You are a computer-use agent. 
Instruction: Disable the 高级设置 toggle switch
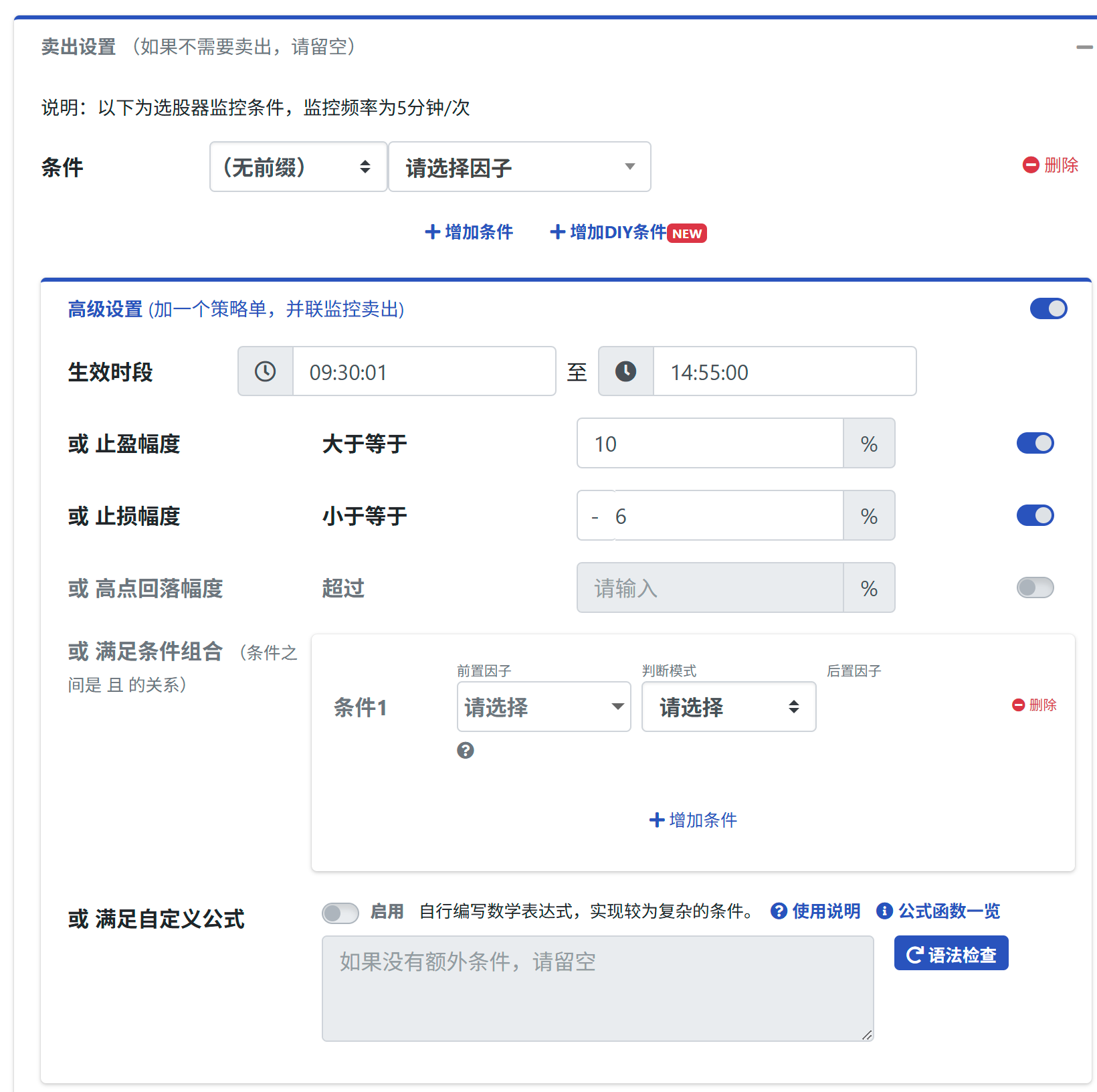(x=1048, y=308)
